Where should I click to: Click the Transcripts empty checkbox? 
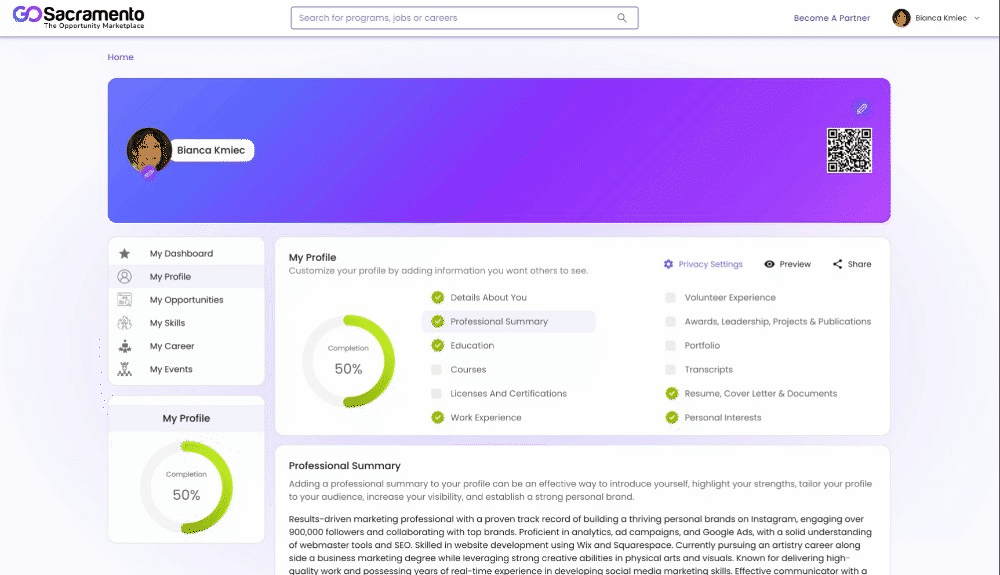pos(670,370)
